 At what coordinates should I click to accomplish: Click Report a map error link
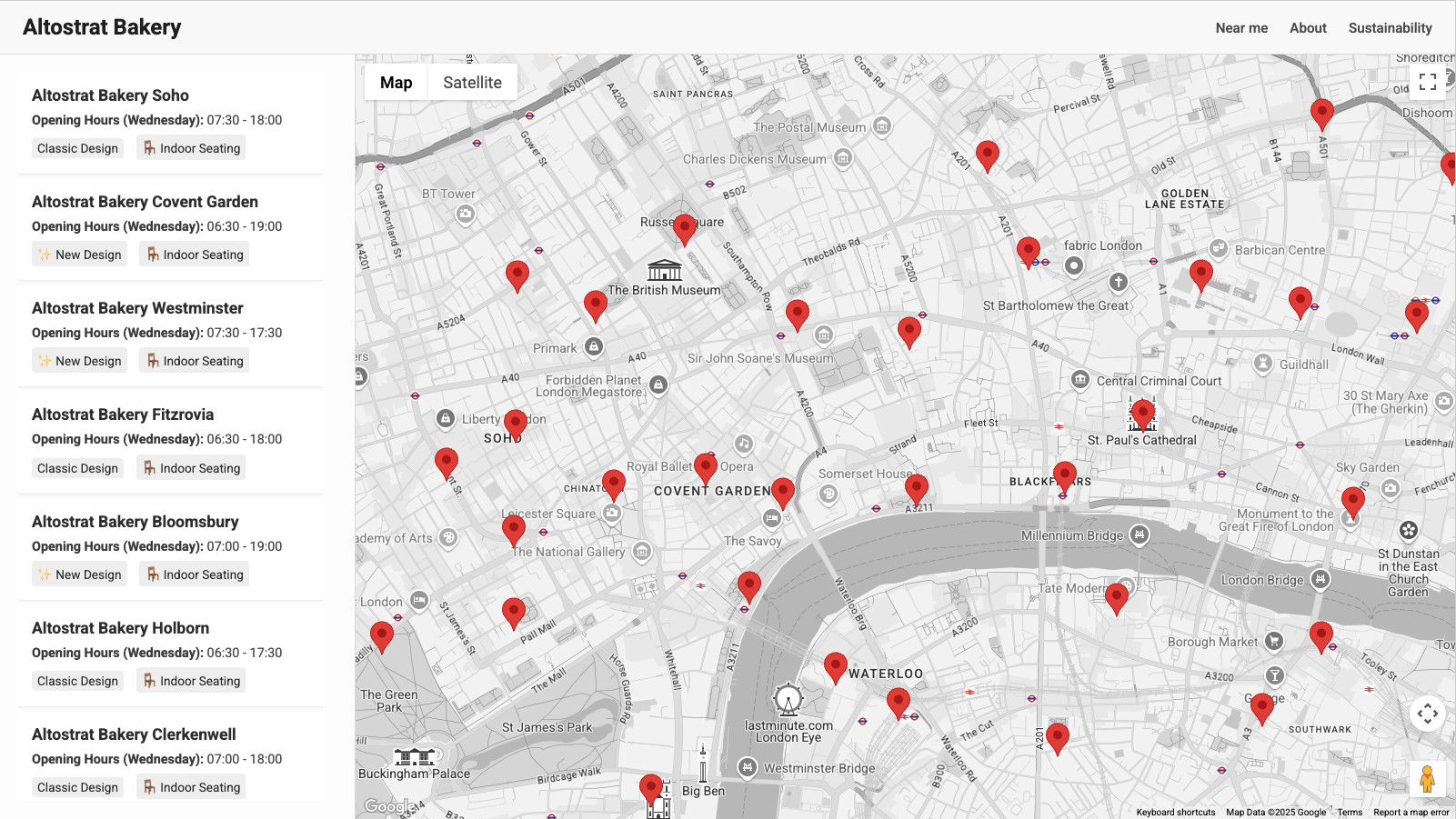tap(1411, 813)
